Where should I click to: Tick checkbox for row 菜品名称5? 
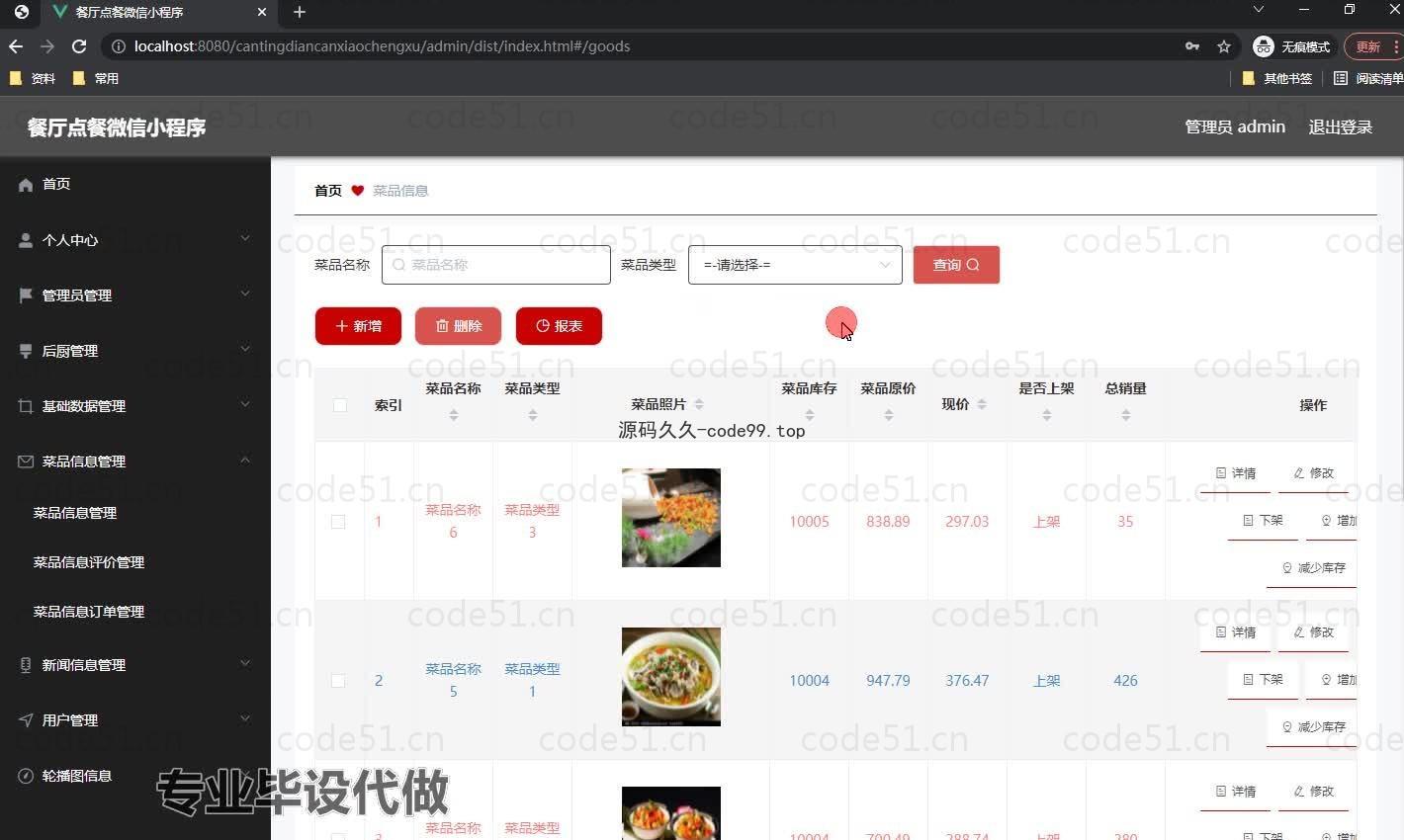click(x=338, y=681)
